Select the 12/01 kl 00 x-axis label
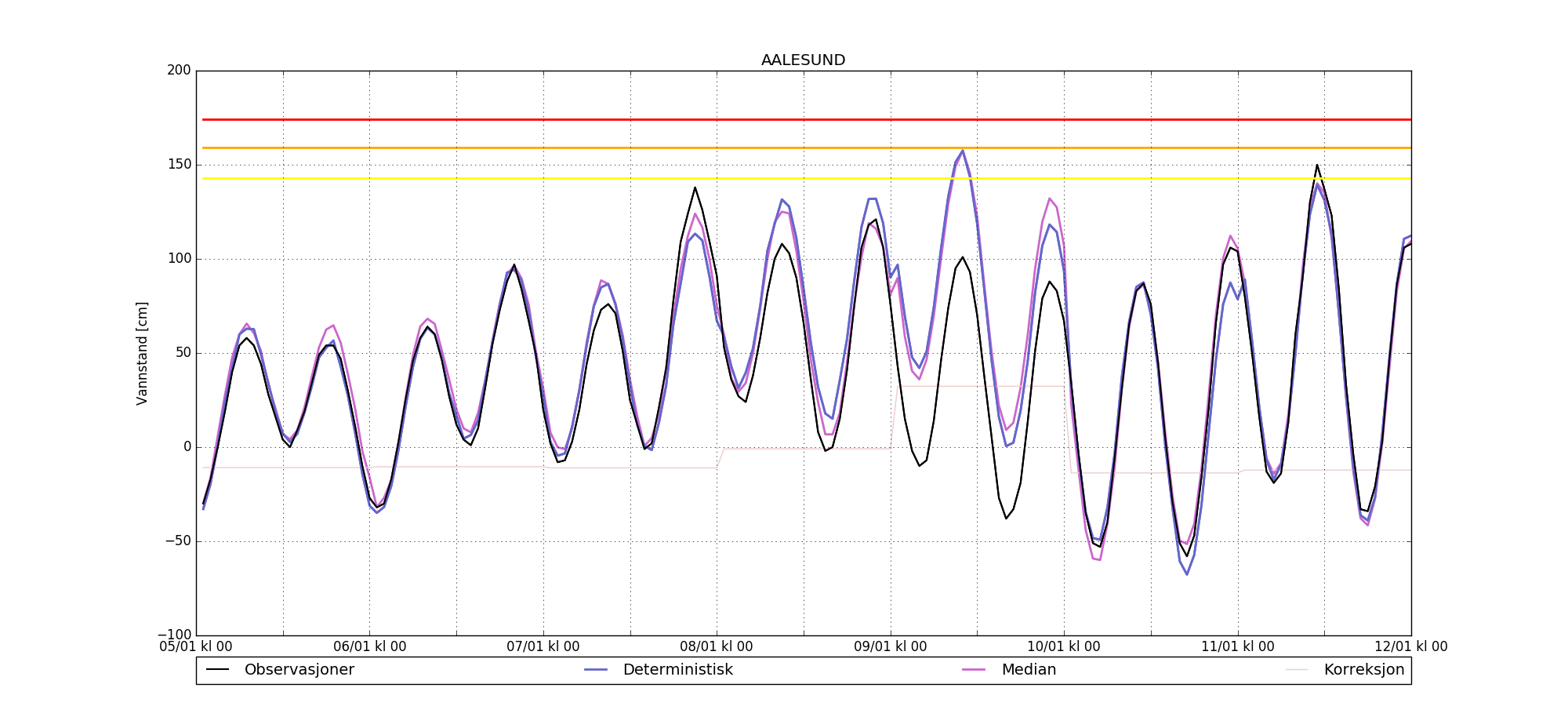 click(1410, 647)
